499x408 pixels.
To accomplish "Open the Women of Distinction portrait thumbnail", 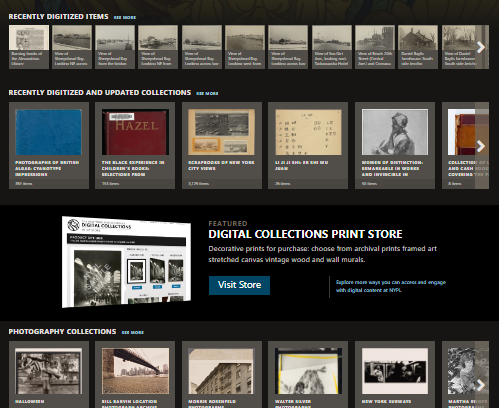I will tap(395, 132).
